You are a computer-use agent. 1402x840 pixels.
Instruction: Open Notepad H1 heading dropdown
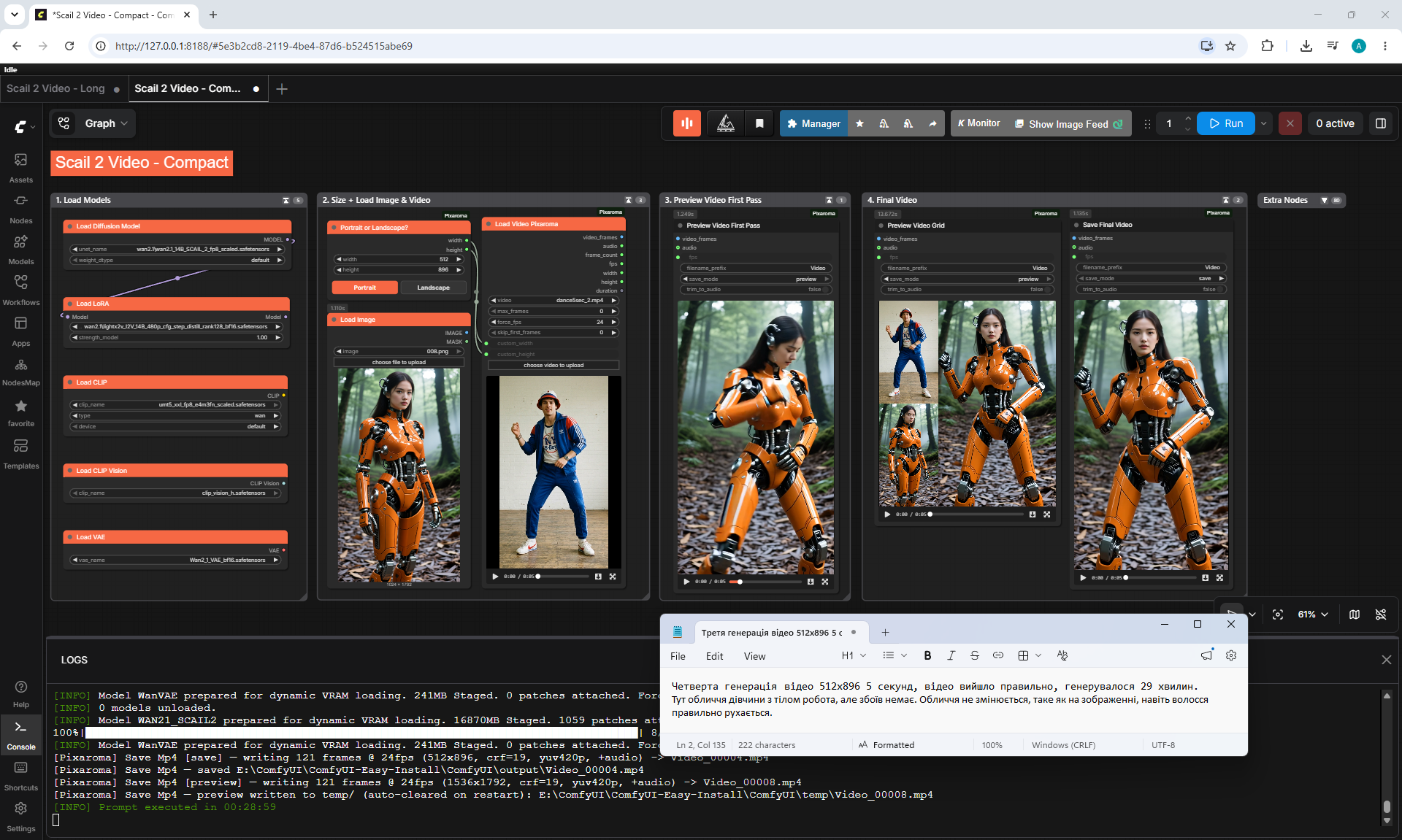[854, 655]
